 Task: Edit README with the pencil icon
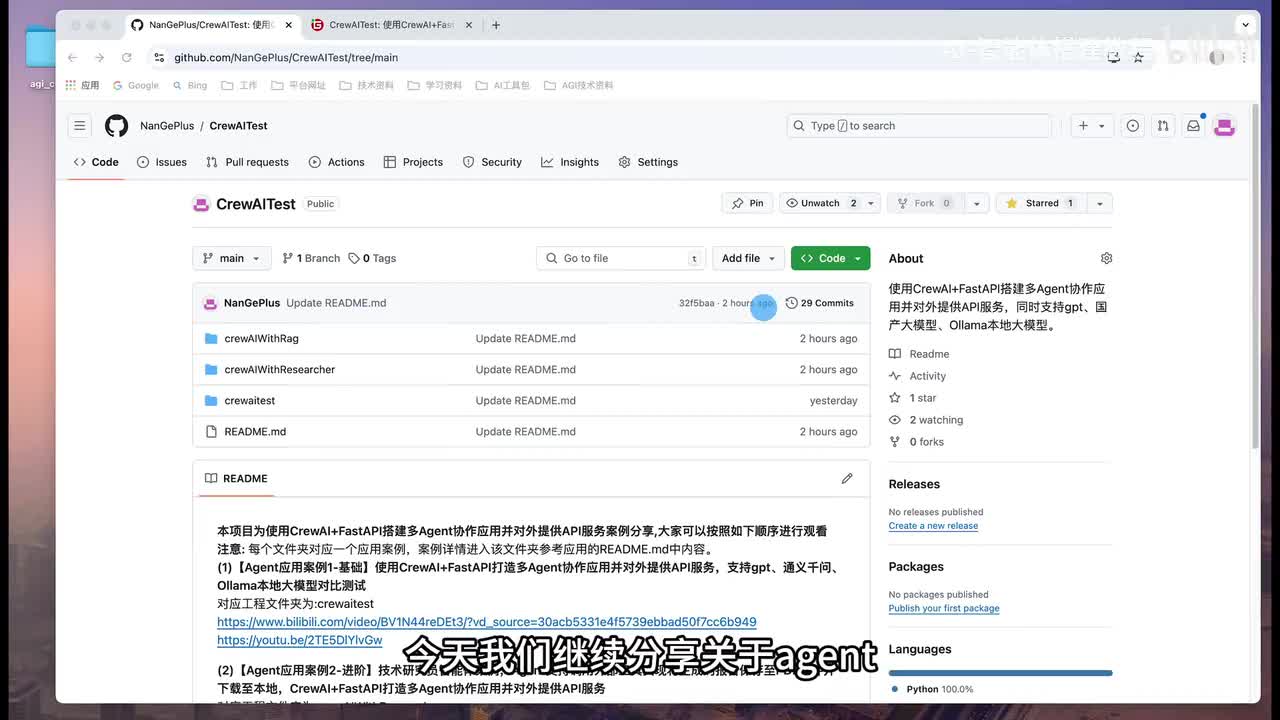(847, 478)
